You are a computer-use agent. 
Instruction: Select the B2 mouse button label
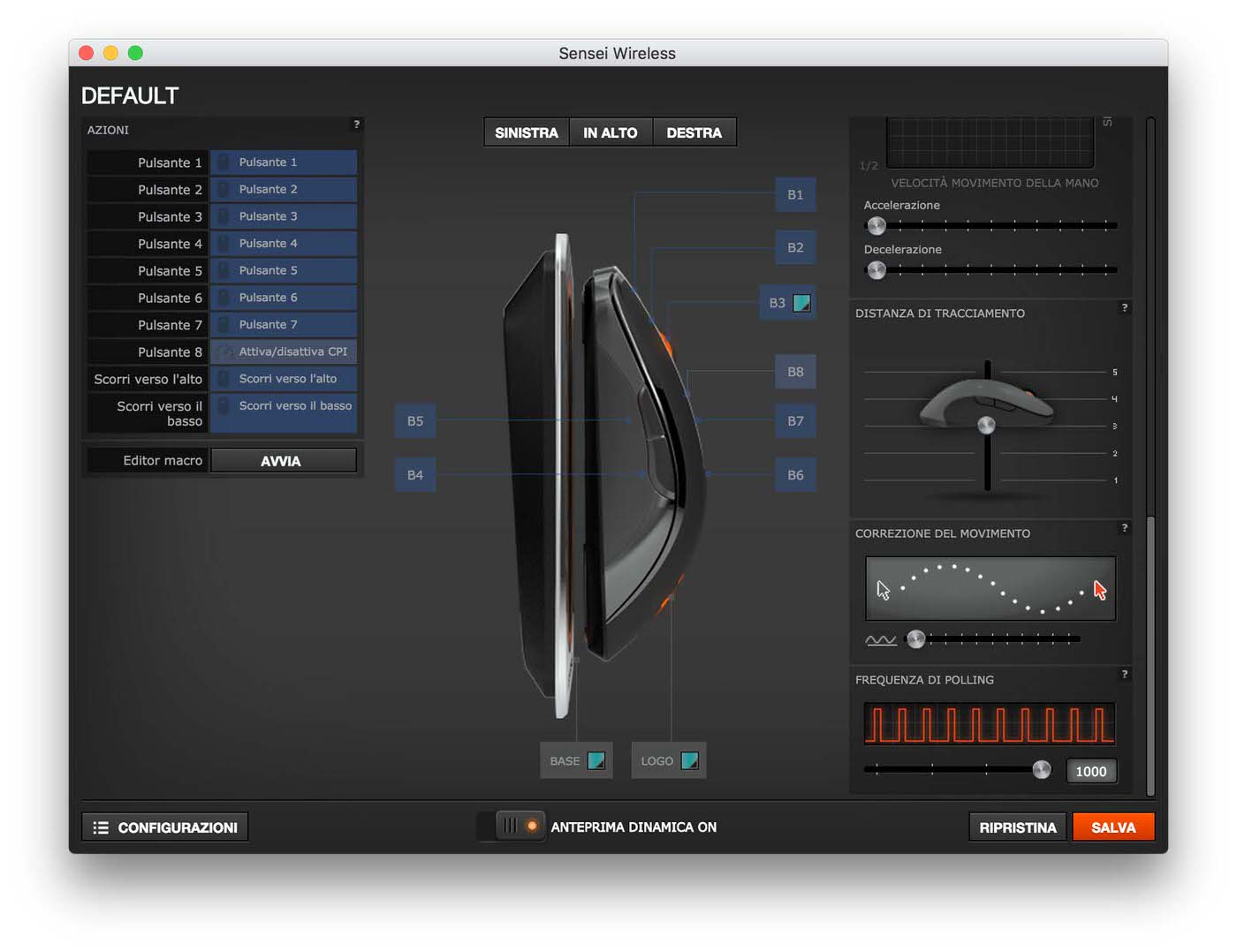tap(795, 248)
